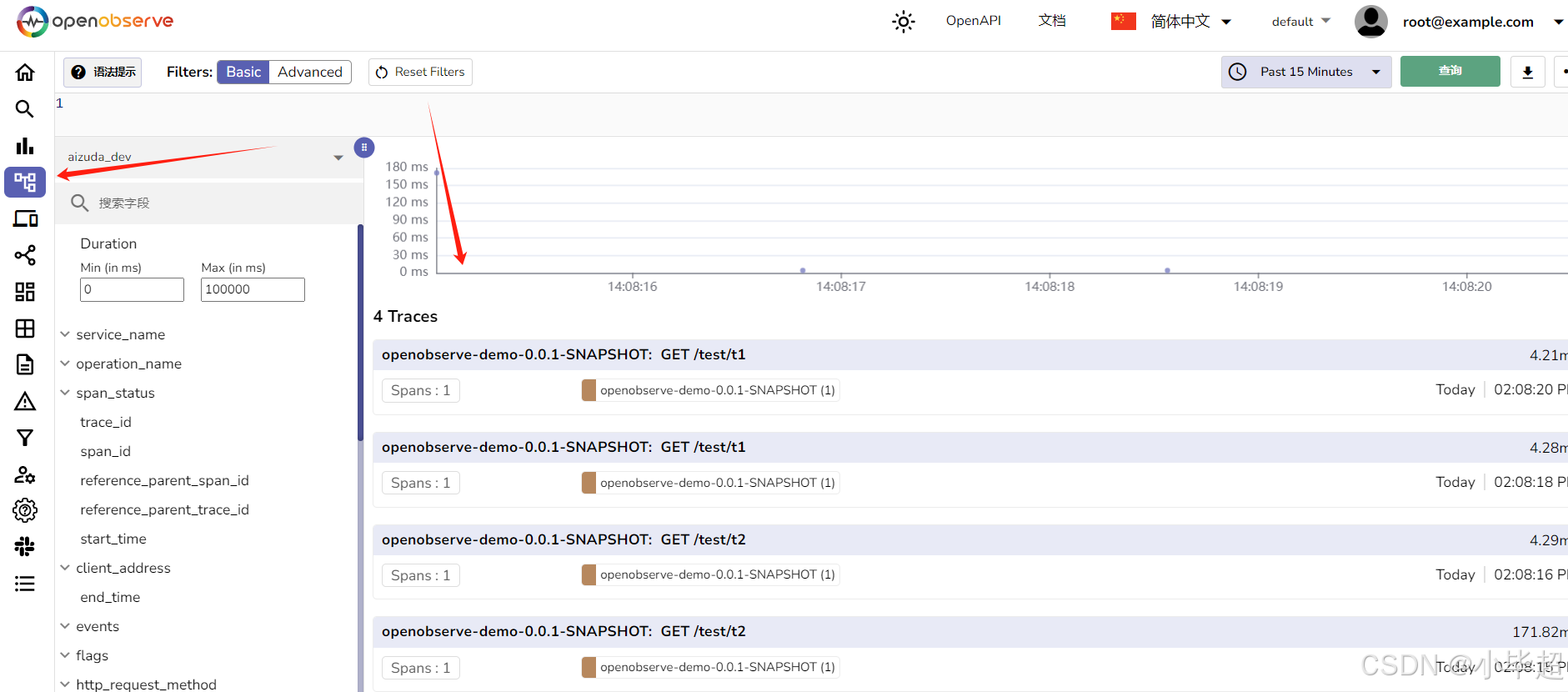Click the search icon in field search
This screenshot has width=1568, height=692.
click(79, 203)
